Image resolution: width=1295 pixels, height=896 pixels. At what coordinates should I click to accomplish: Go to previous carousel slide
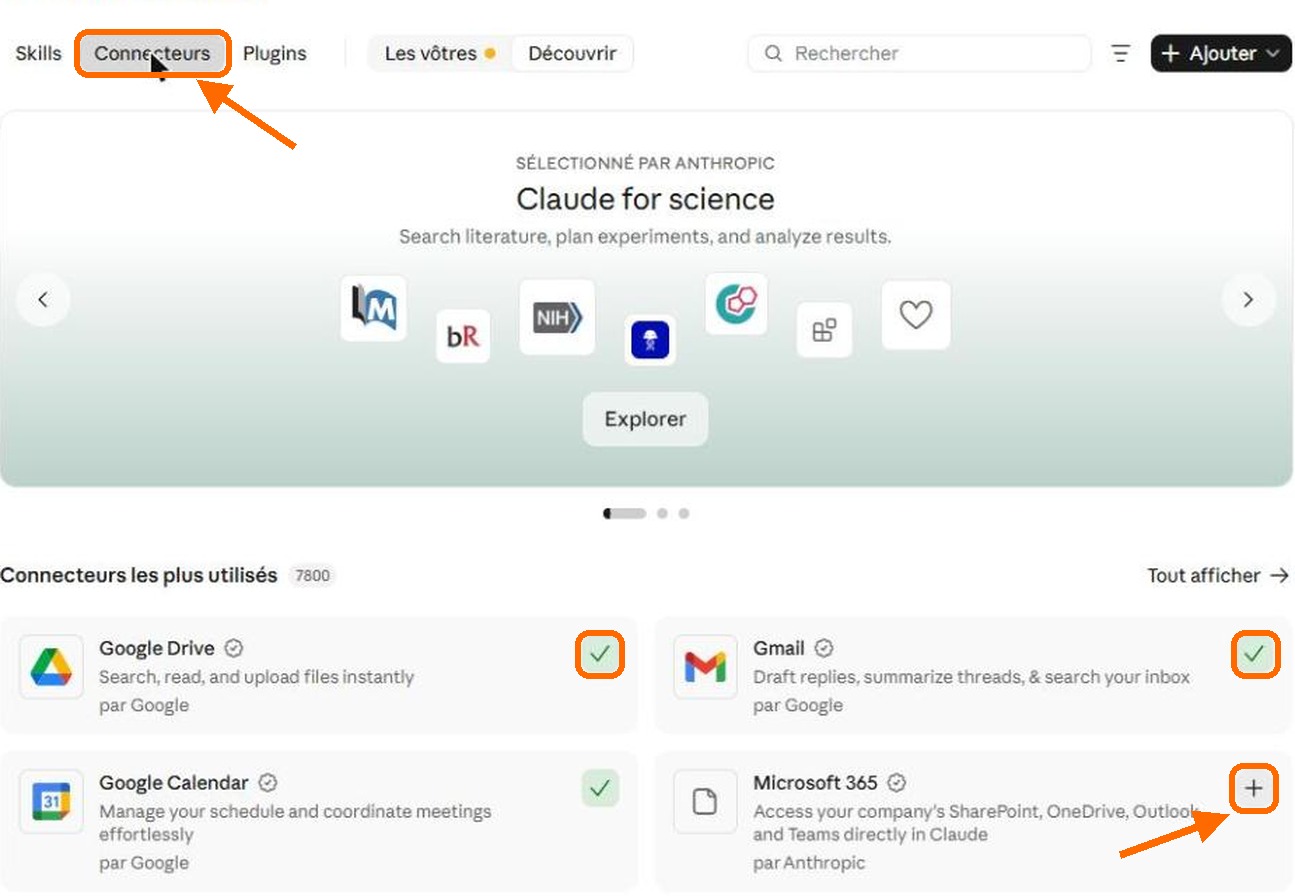click(x=43, y=299)
